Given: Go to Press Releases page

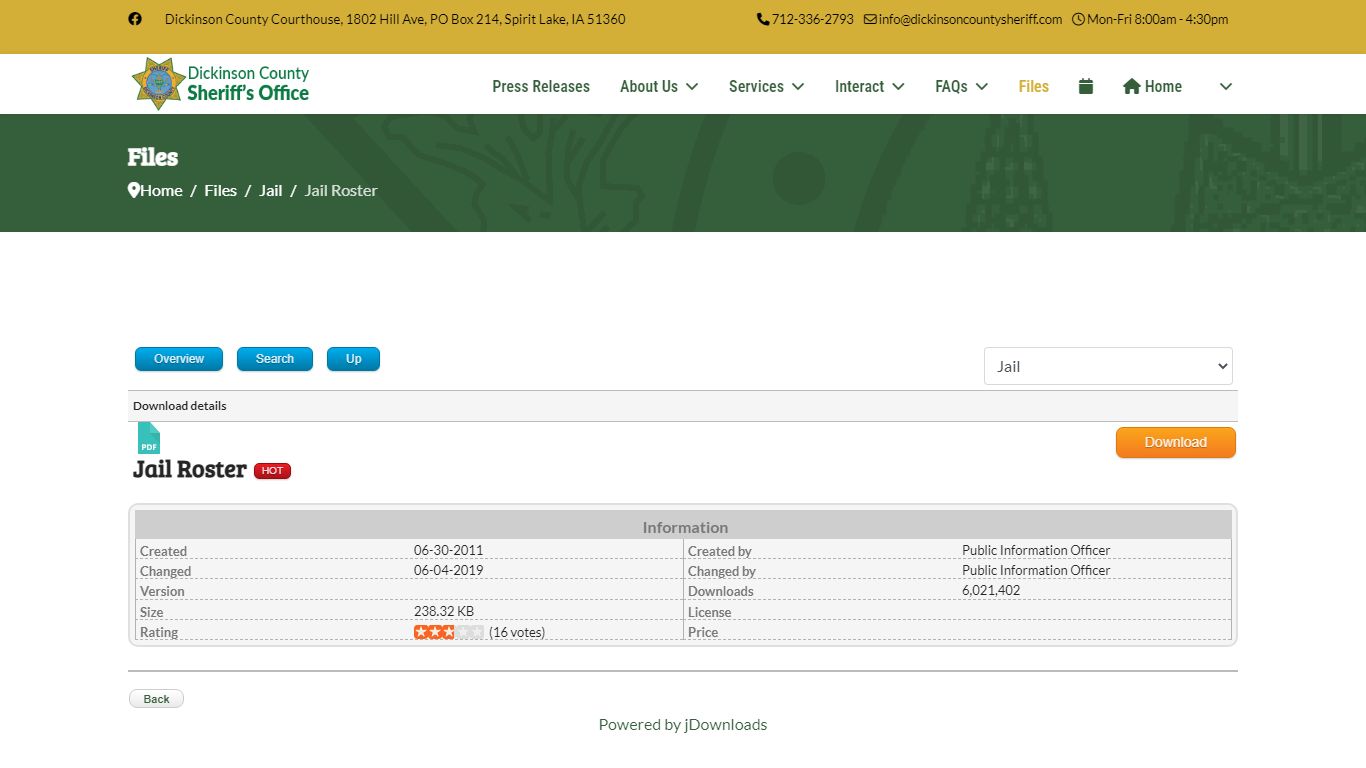Looking at the screenshot, I should 541,86.
